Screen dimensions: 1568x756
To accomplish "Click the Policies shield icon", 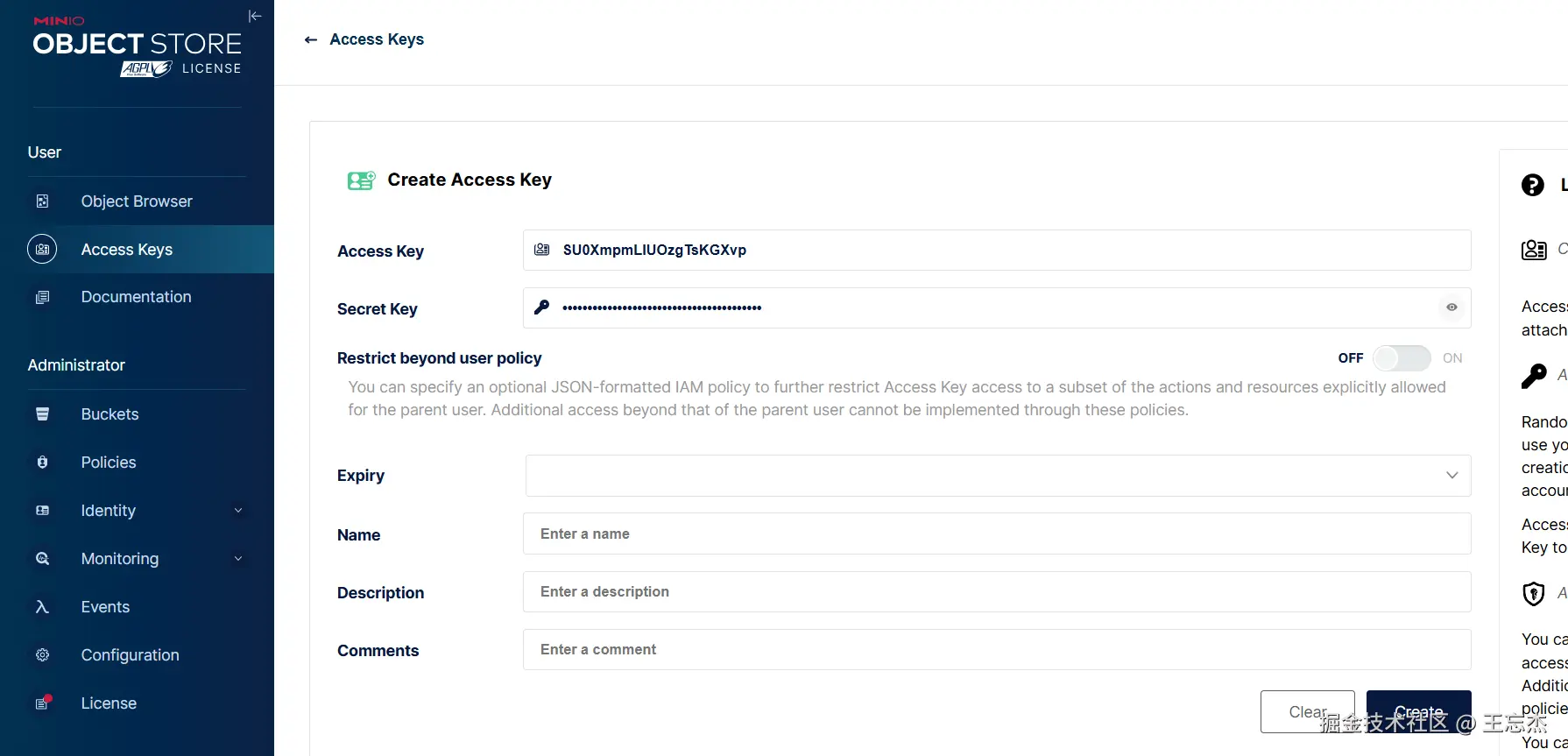I will click(42, 463).
